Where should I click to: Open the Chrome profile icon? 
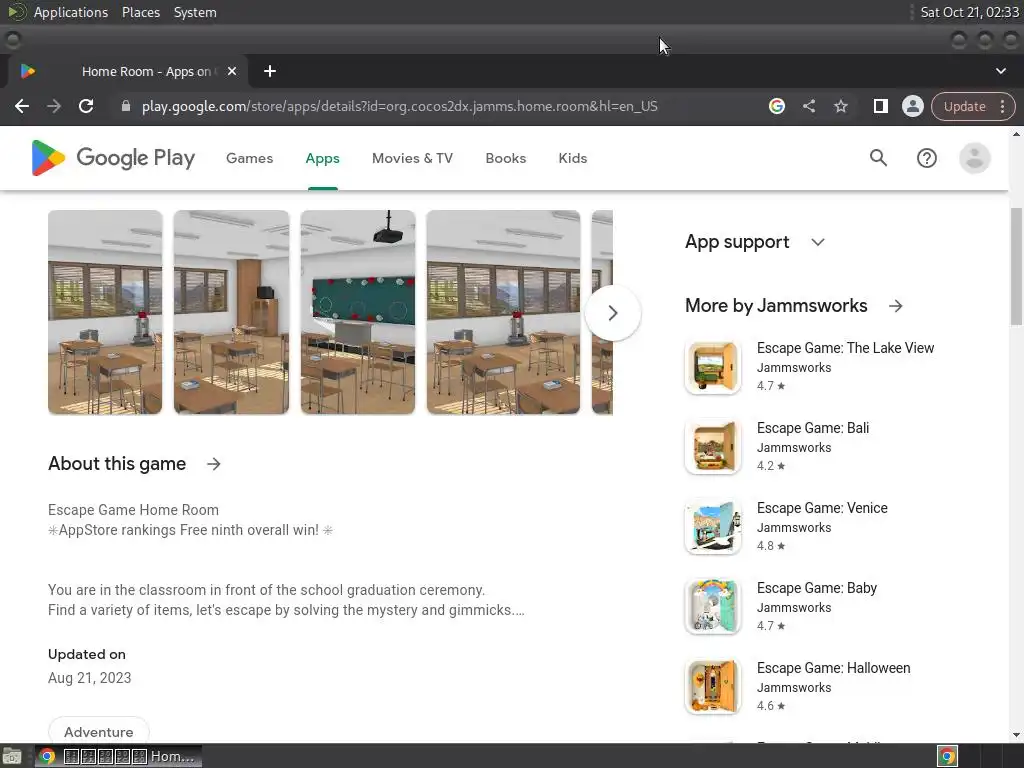[912, 106]
